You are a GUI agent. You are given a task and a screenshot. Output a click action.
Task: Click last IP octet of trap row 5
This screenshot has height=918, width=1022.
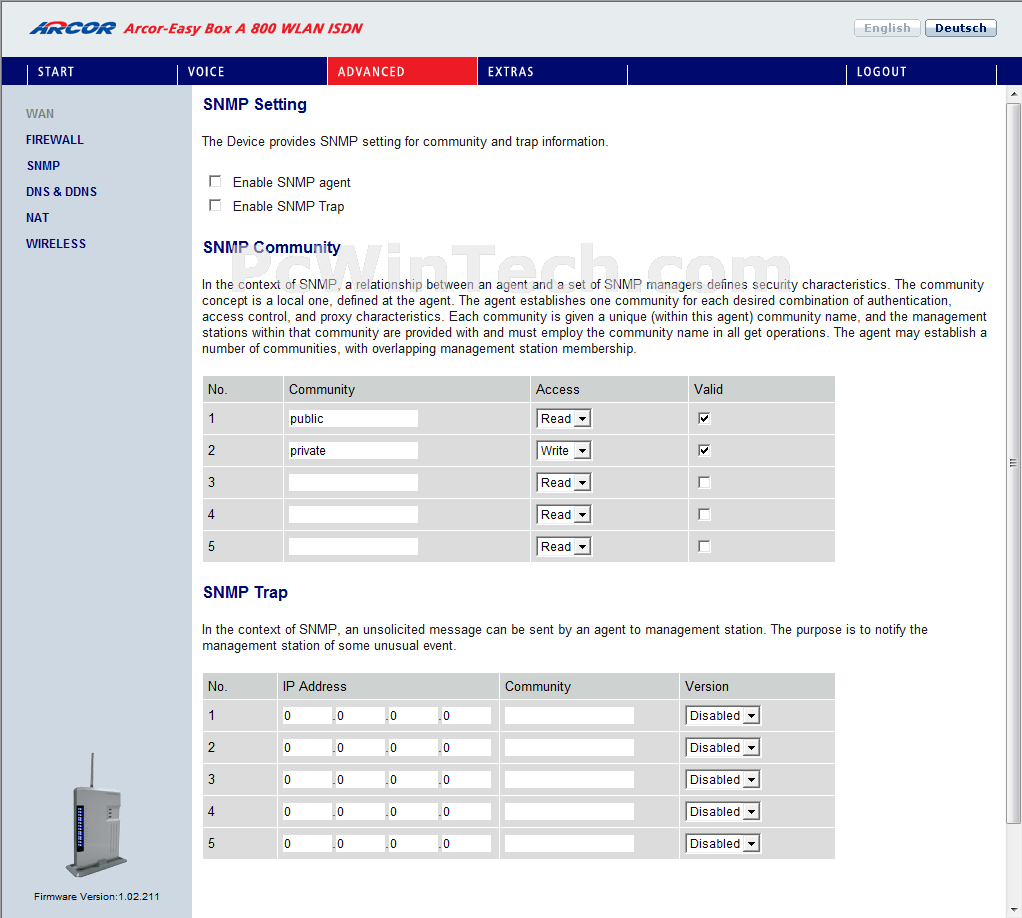(x=467, y=843)
